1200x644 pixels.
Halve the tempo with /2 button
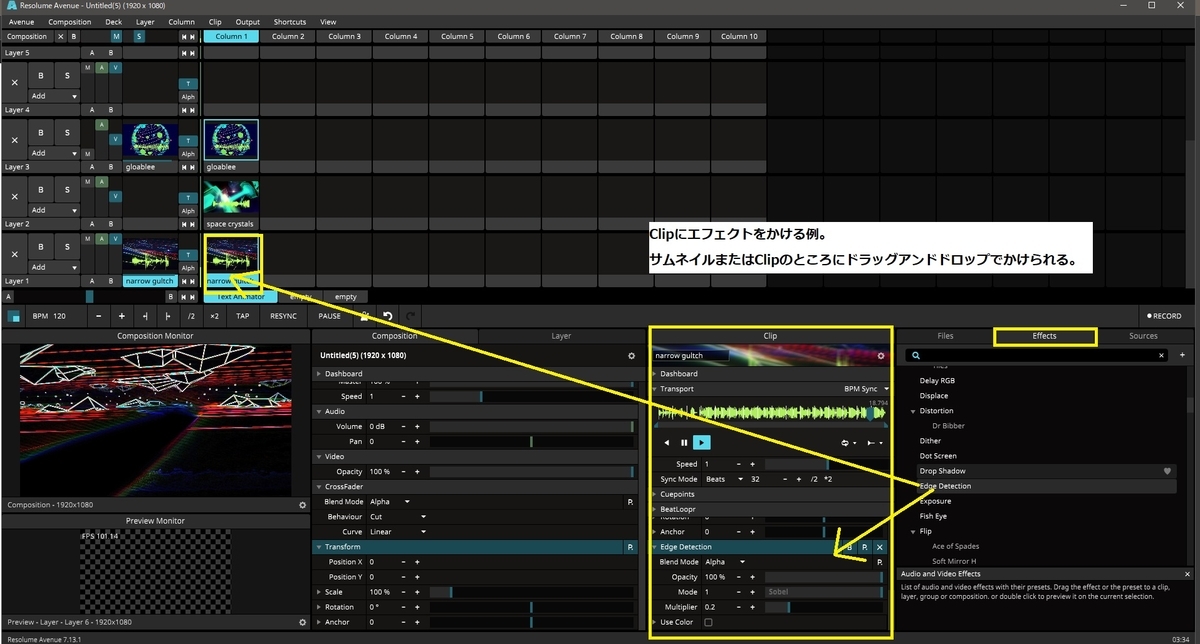click(191, 316)
